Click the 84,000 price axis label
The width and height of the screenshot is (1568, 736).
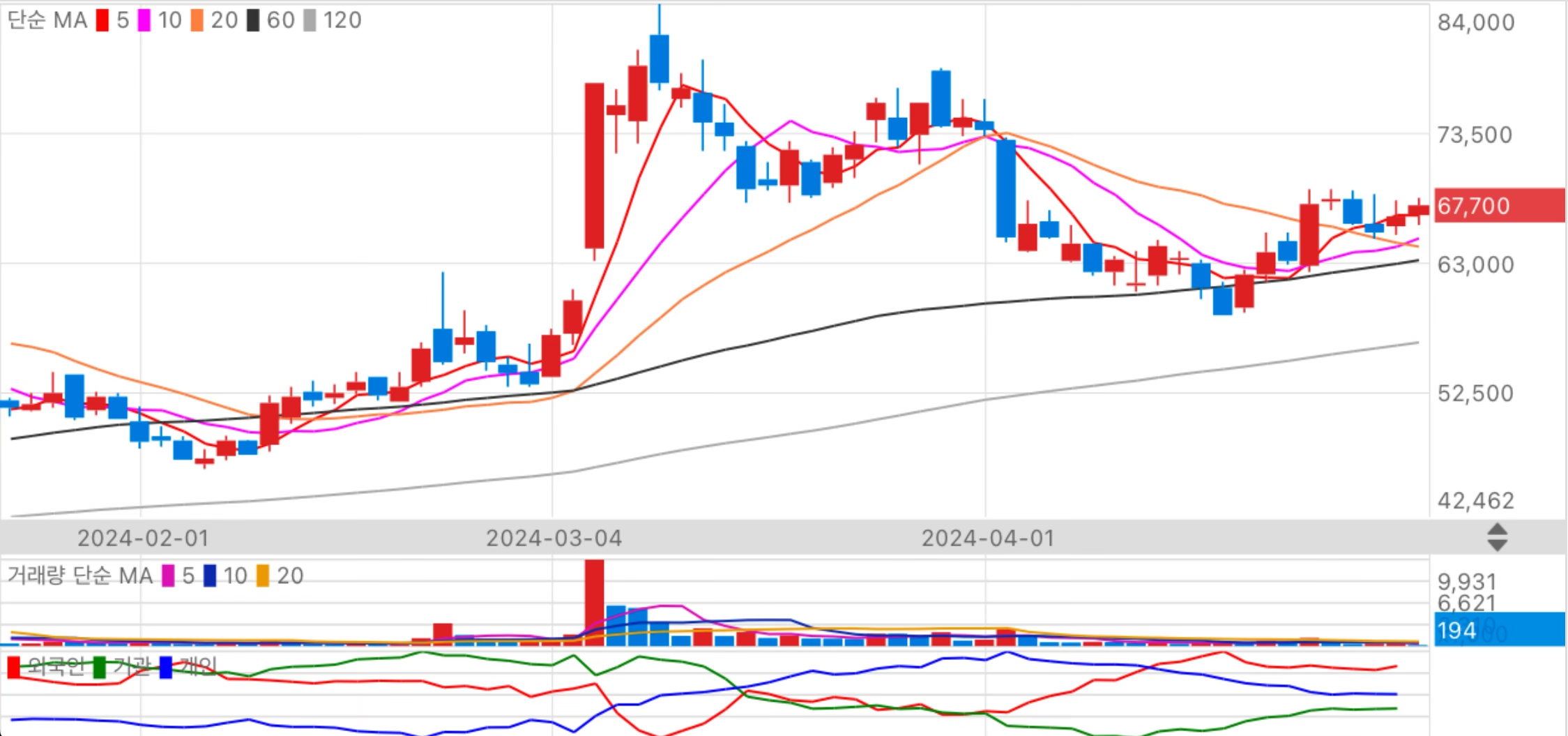coord(1476,22)
